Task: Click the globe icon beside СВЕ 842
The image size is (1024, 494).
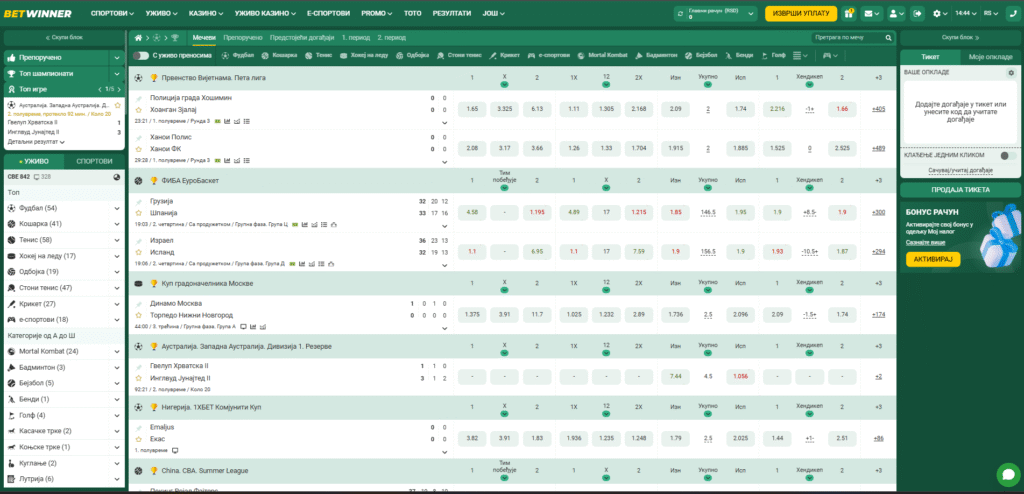Action: (x=117, y=176)
